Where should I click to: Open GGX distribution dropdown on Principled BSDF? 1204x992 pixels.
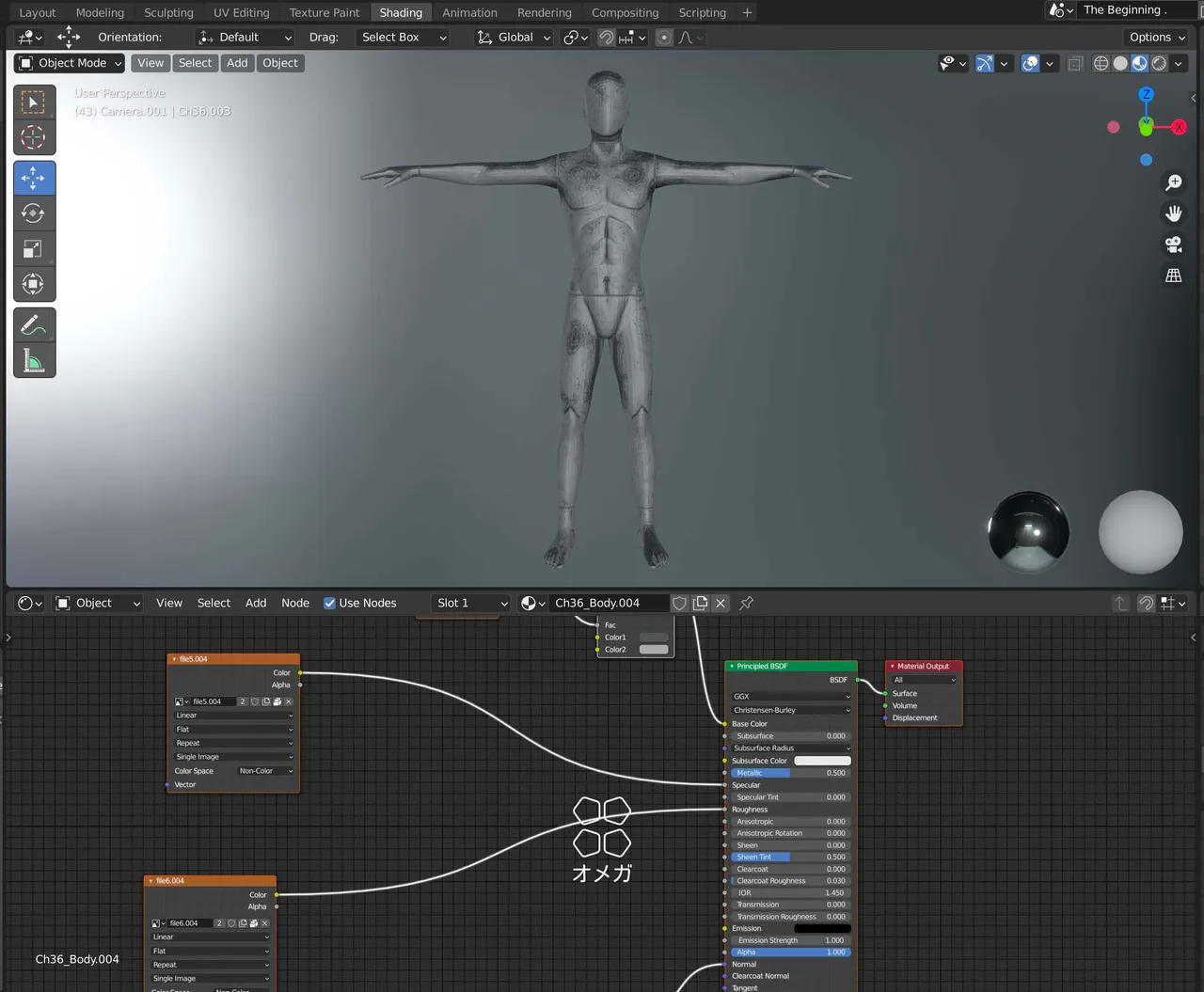(x=790, y=697)
